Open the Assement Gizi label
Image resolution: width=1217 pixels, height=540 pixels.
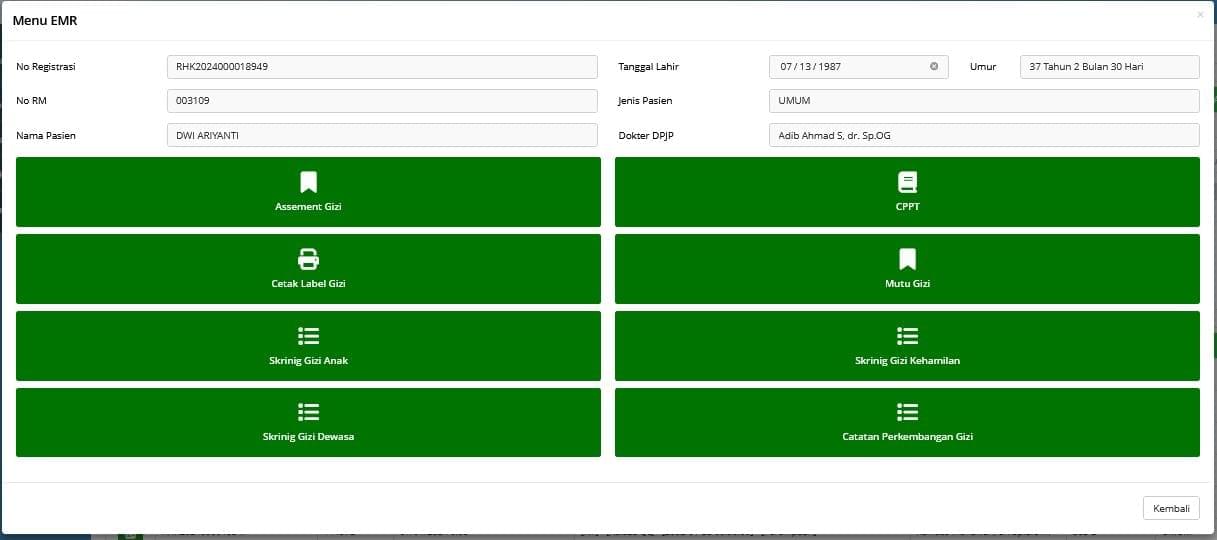tap(308, 206)
